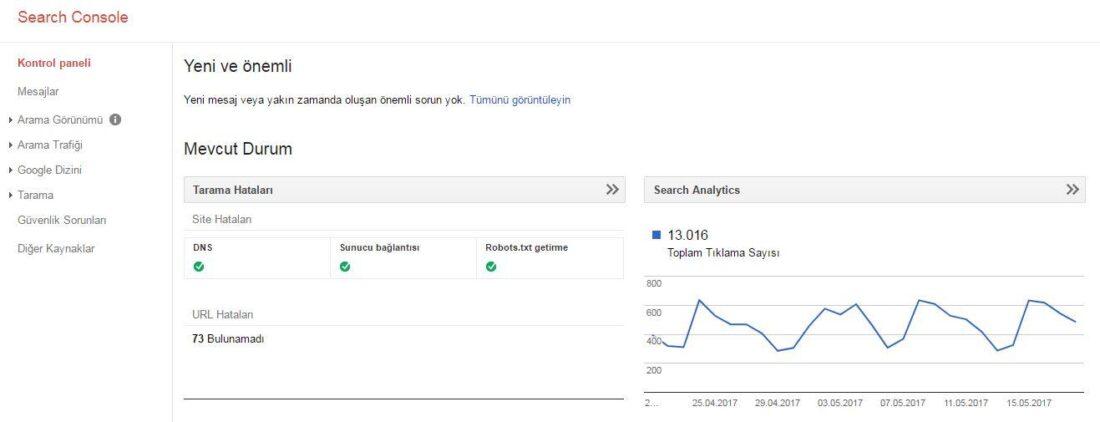
Task: Expand the Arama Trafiği sidebar section
Action: coord(10,146)
